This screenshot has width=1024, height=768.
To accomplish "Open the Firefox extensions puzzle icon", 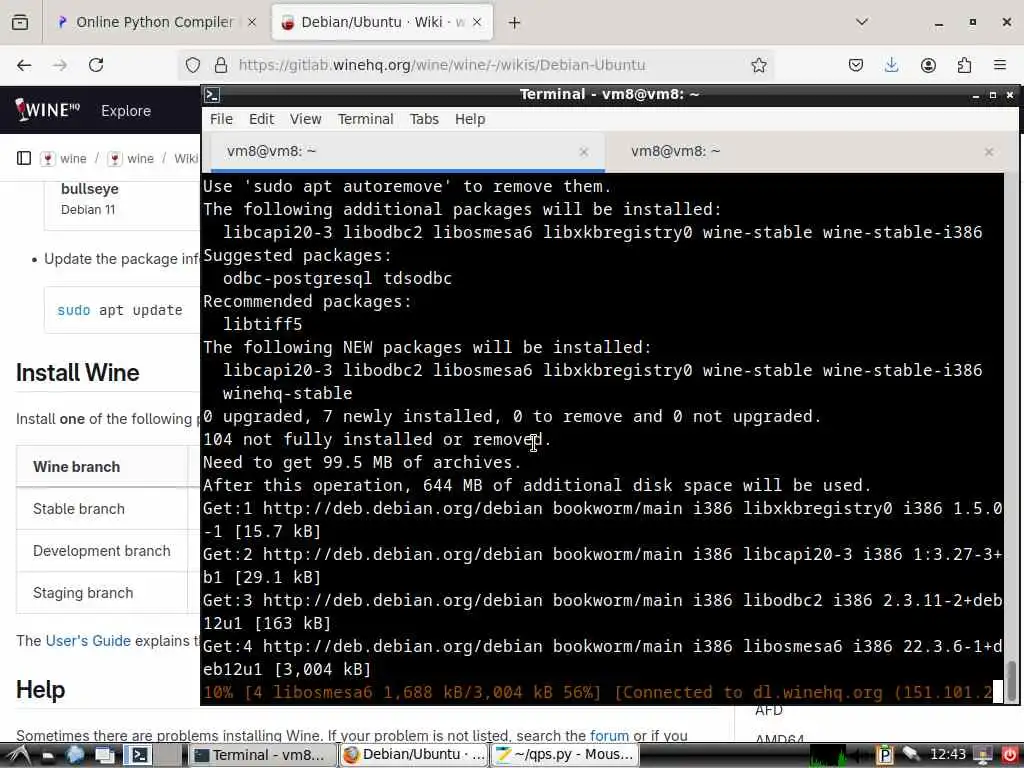I will tap(964, 65).
